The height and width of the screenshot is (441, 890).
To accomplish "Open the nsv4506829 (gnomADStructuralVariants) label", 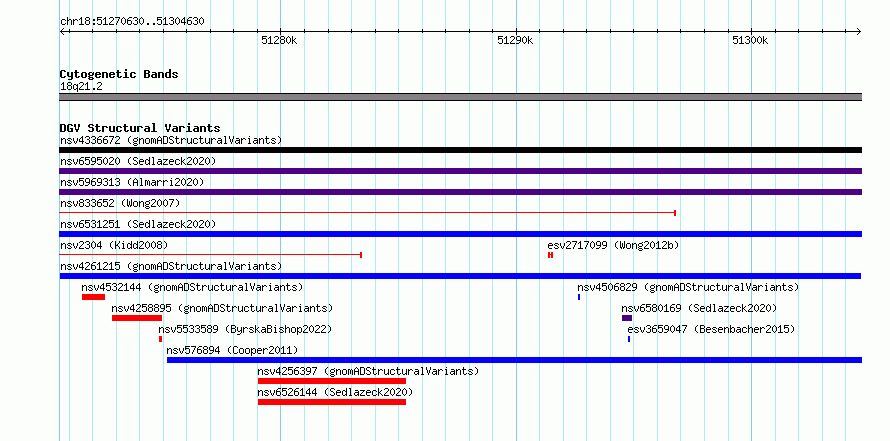I will (688, 287).
